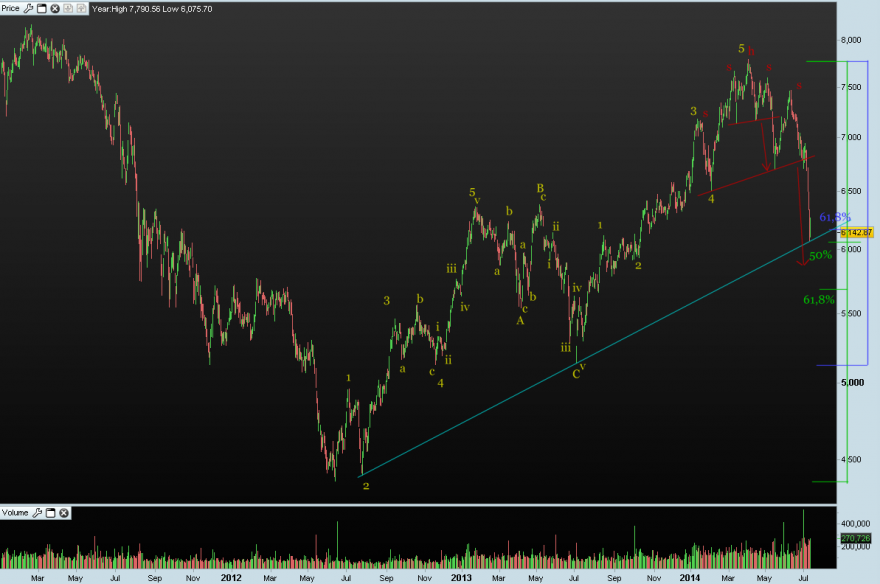Select the yellow wave 5 label at 2014 top
The image size is (880, 584).
[x=741, y=49]
